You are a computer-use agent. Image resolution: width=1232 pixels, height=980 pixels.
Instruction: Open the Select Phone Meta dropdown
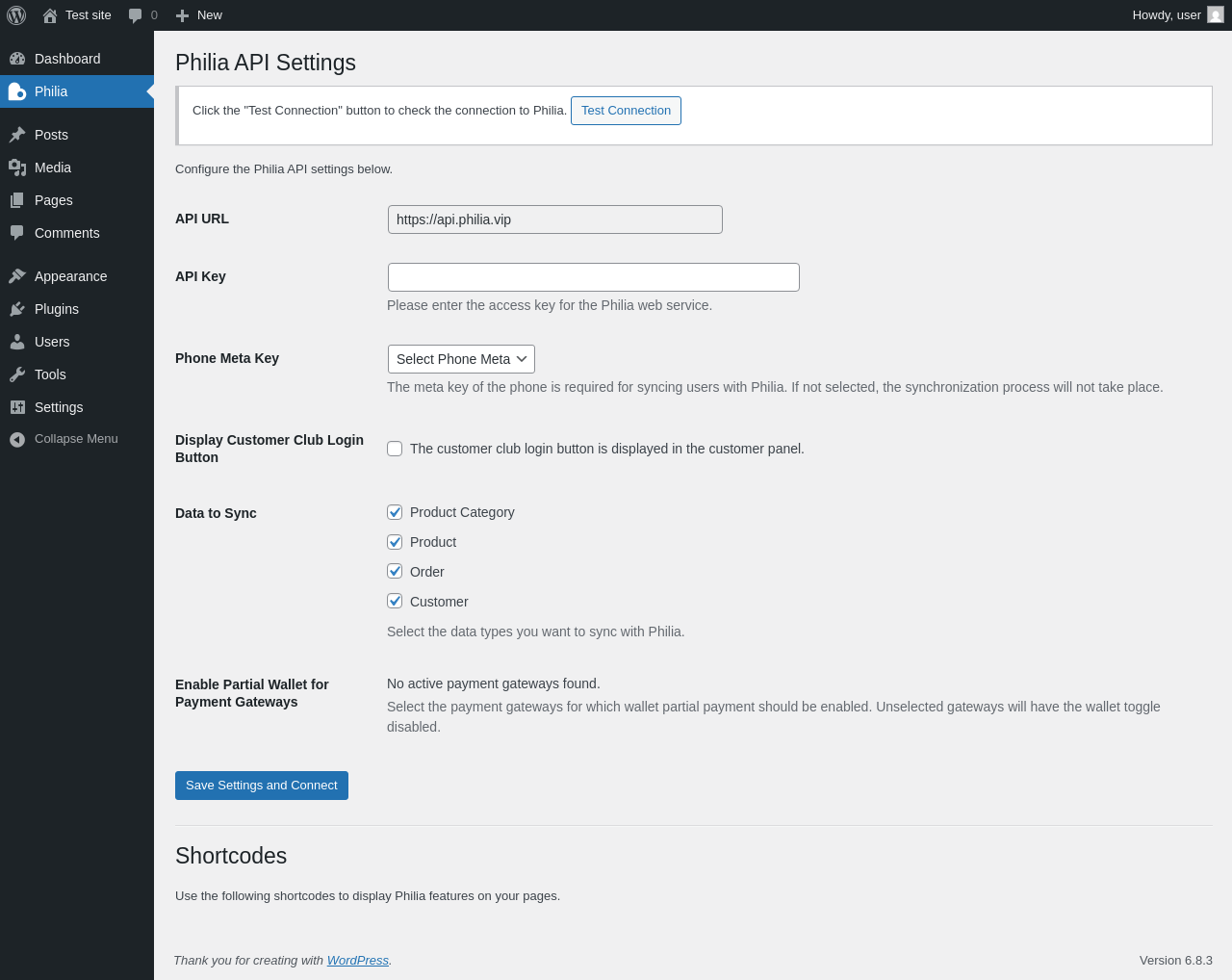click(x=461, y=359)
